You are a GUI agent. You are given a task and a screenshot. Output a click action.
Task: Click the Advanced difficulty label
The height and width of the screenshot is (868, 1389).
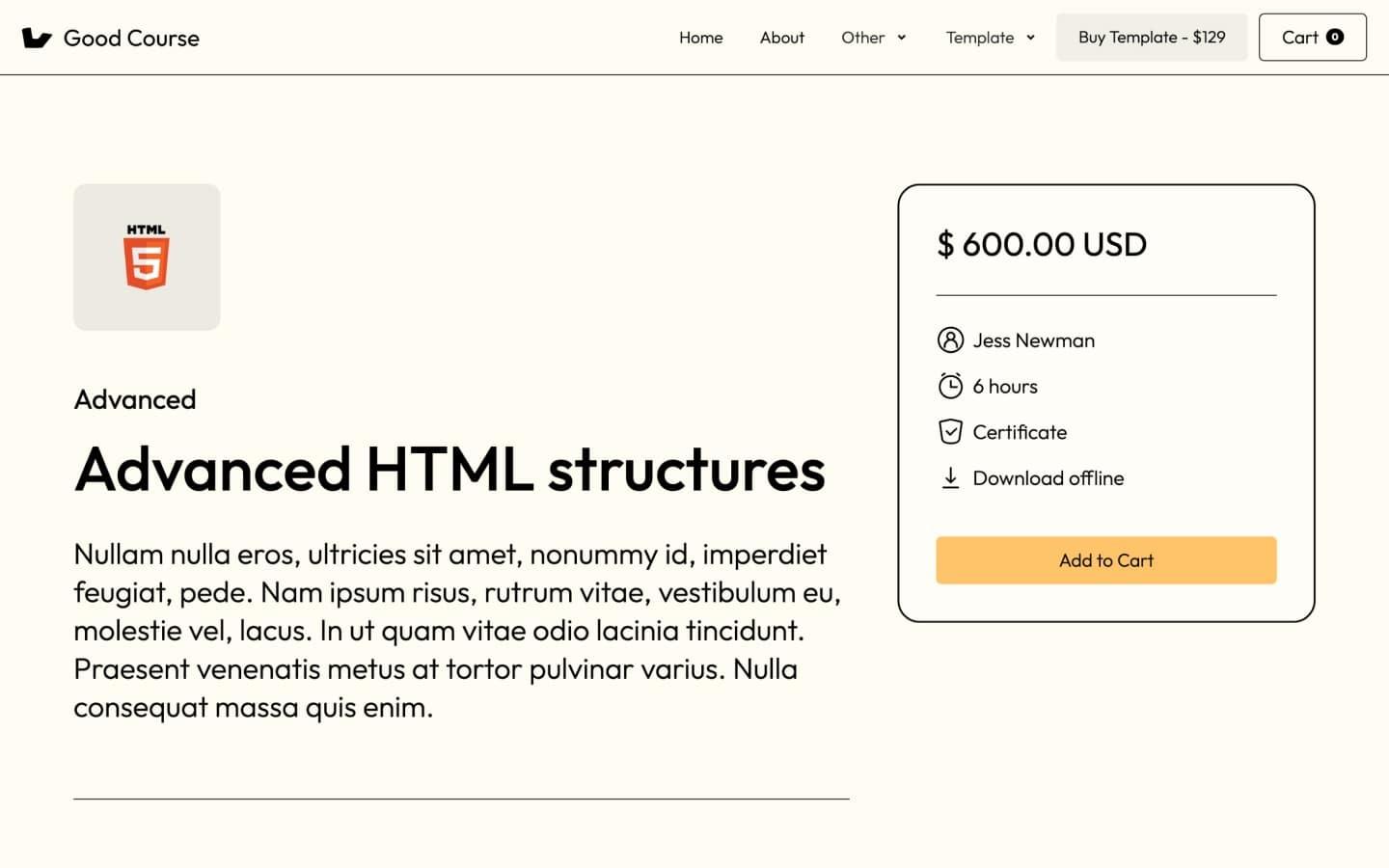click(134, 398)
